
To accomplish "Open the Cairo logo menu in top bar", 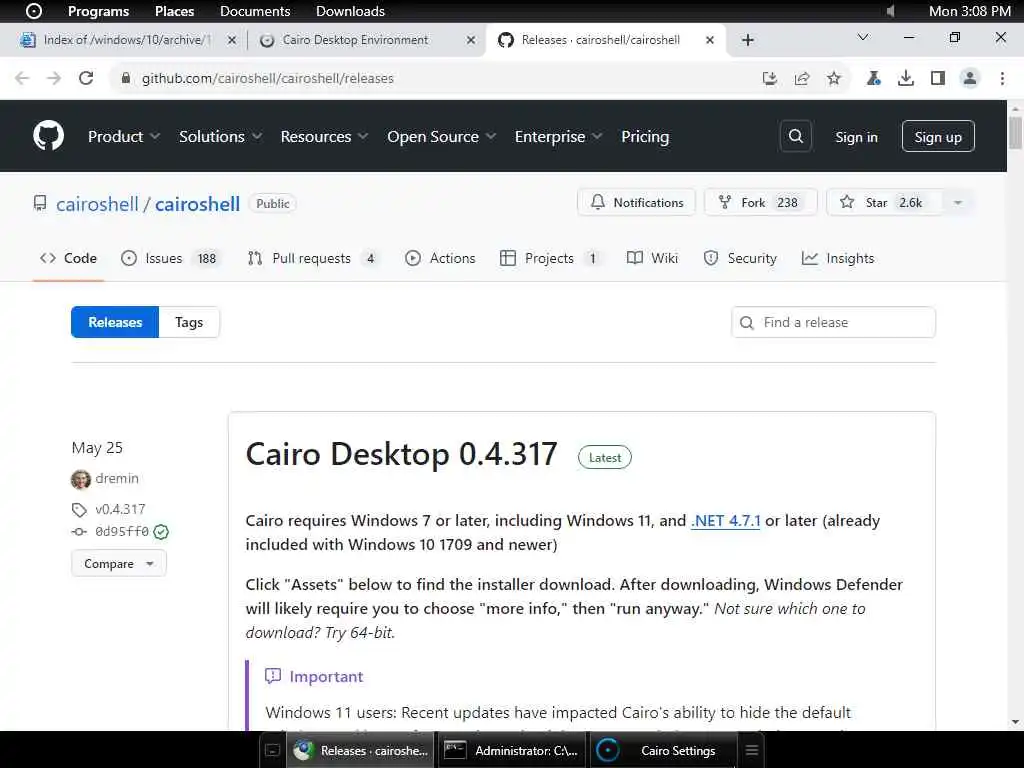I will coord(34,11).
